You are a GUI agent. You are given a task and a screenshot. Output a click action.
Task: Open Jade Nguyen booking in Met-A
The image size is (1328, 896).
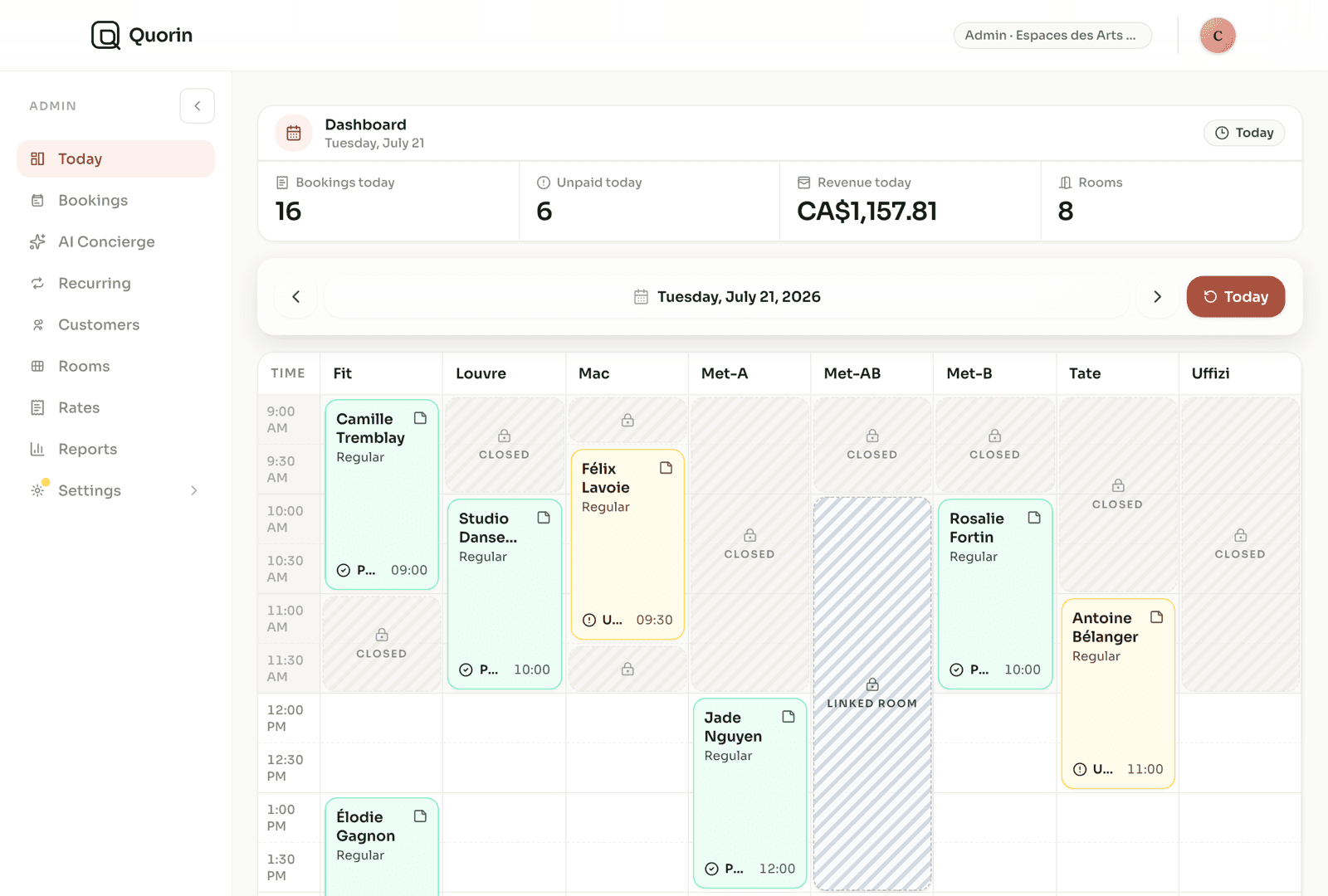pos(750,793)
